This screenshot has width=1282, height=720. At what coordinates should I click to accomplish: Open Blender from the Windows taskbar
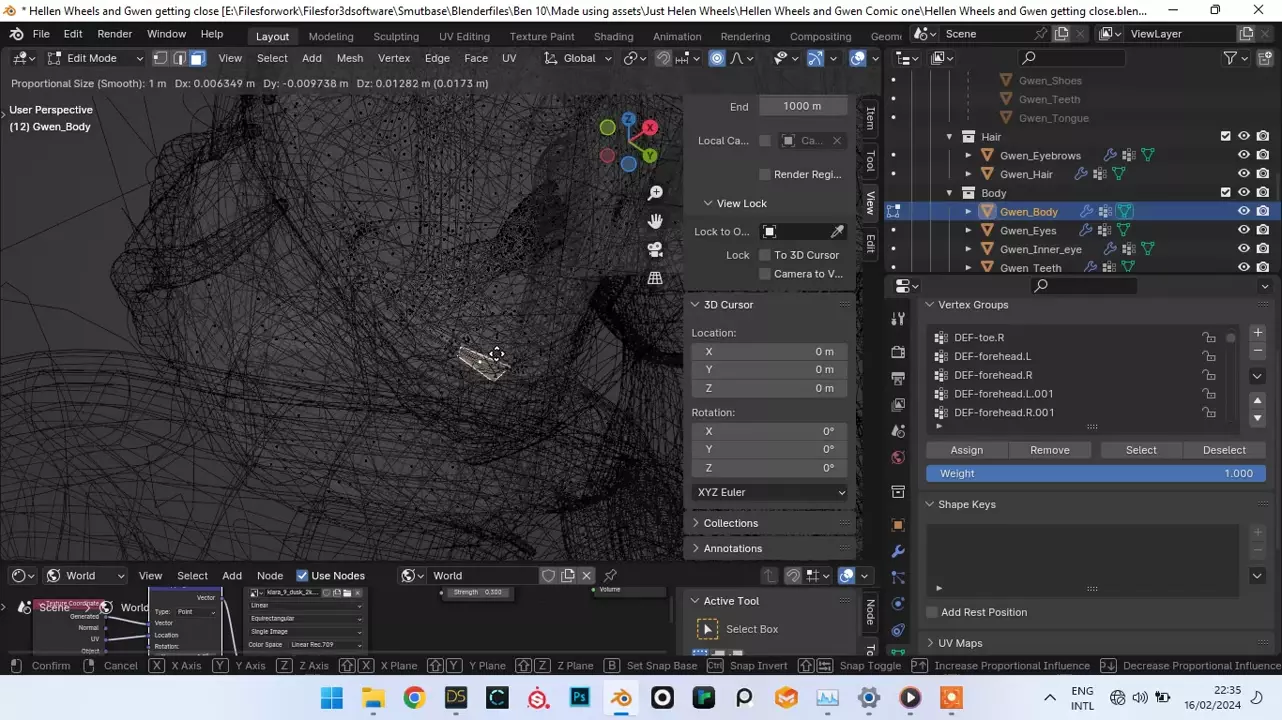point(621,698)
